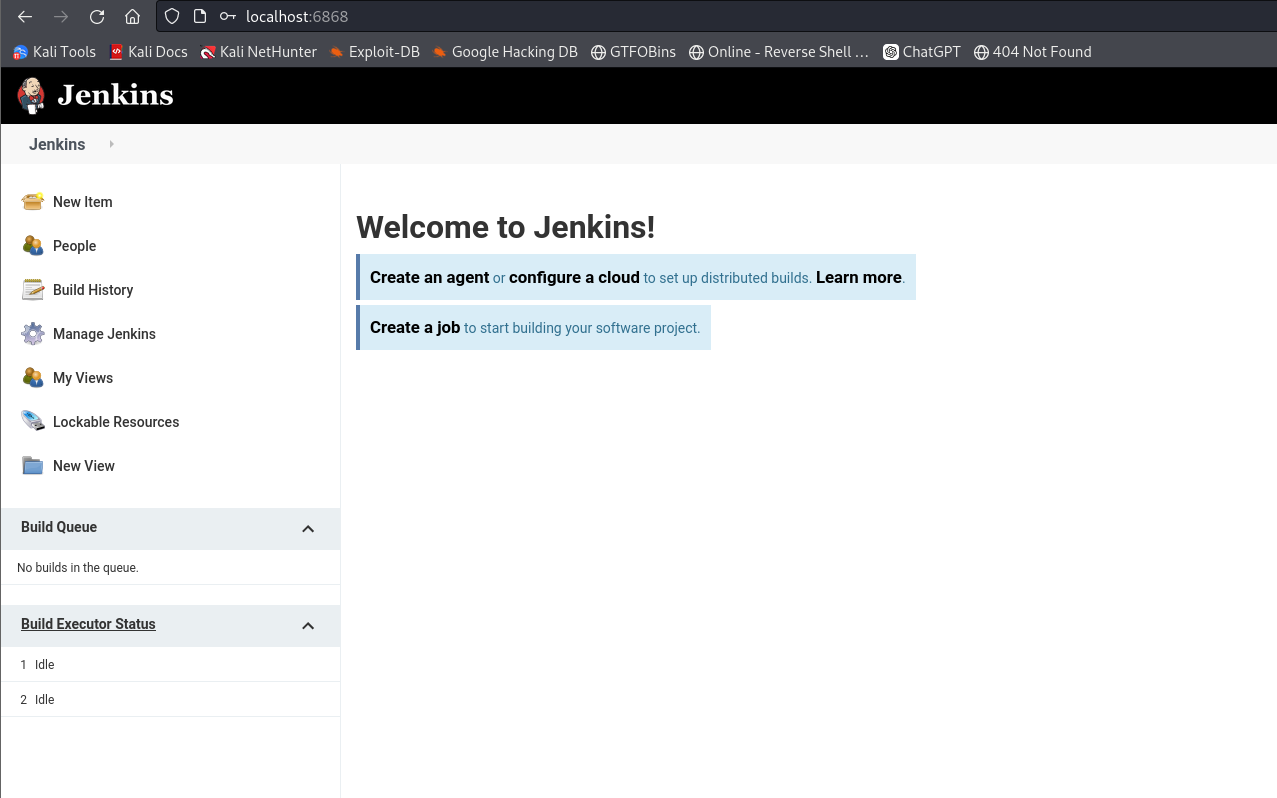Select New Item in the sidebar
The image size is (1277, 798).
(83, 201)
